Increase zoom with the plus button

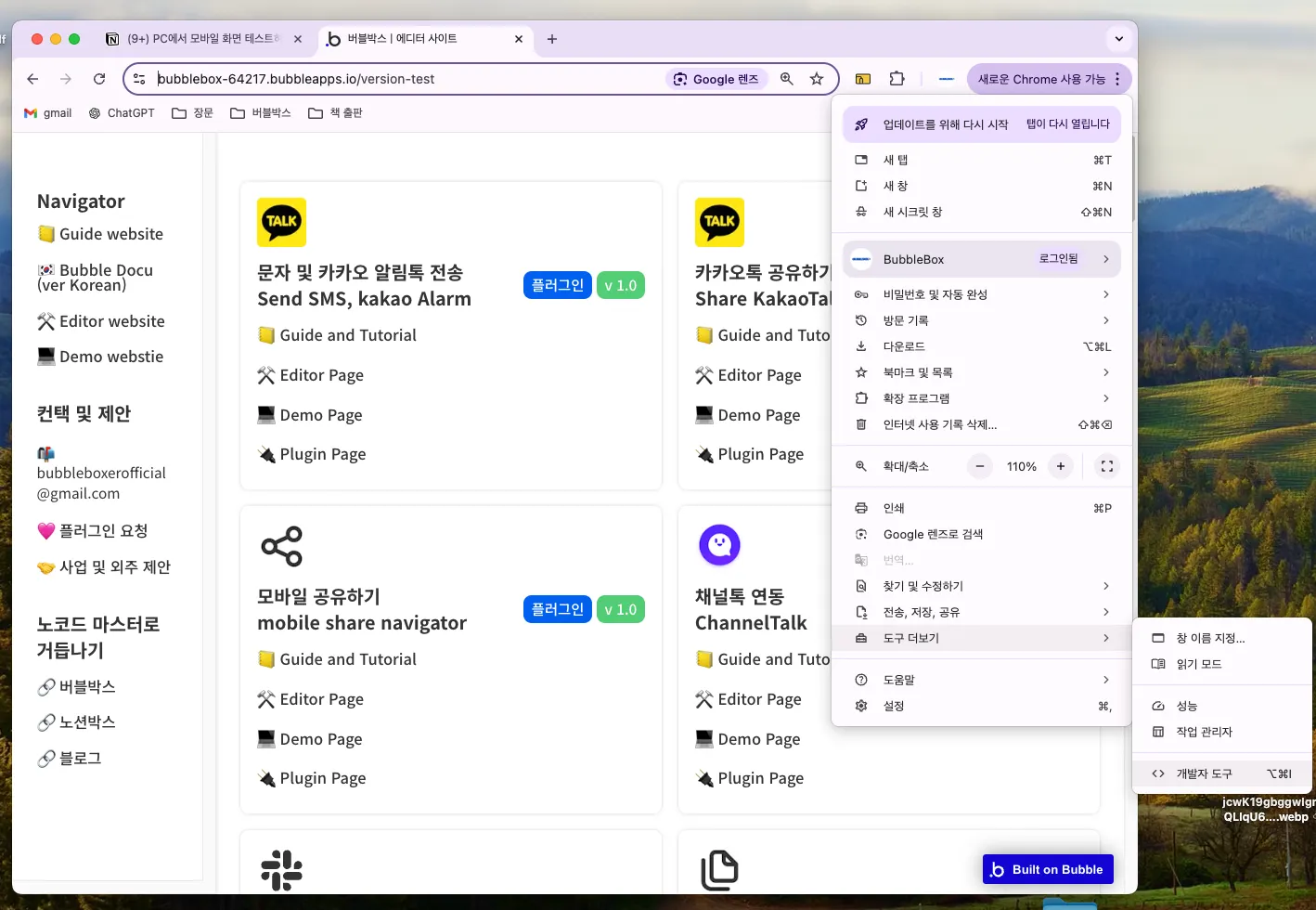click(1061, 466)
